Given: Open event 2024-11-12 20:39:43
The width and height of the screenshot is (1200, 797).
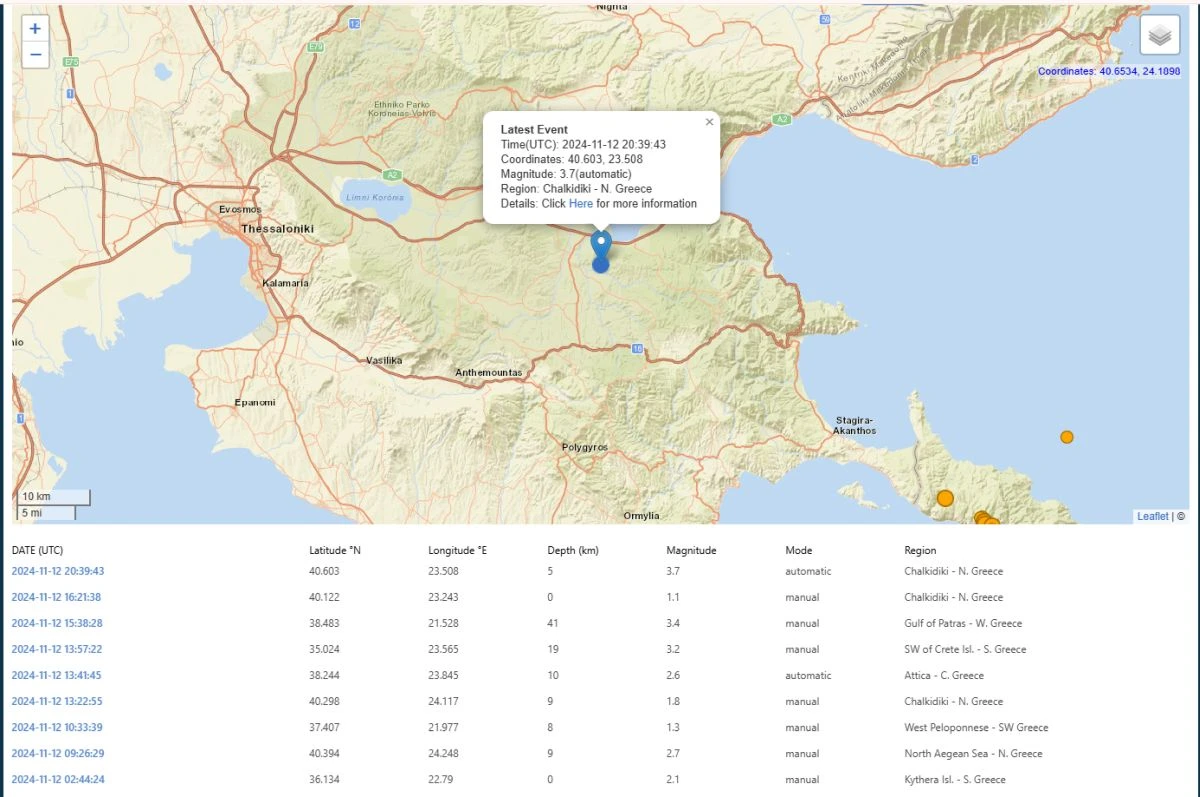Looking at the screenshot, I should point(58,571).
